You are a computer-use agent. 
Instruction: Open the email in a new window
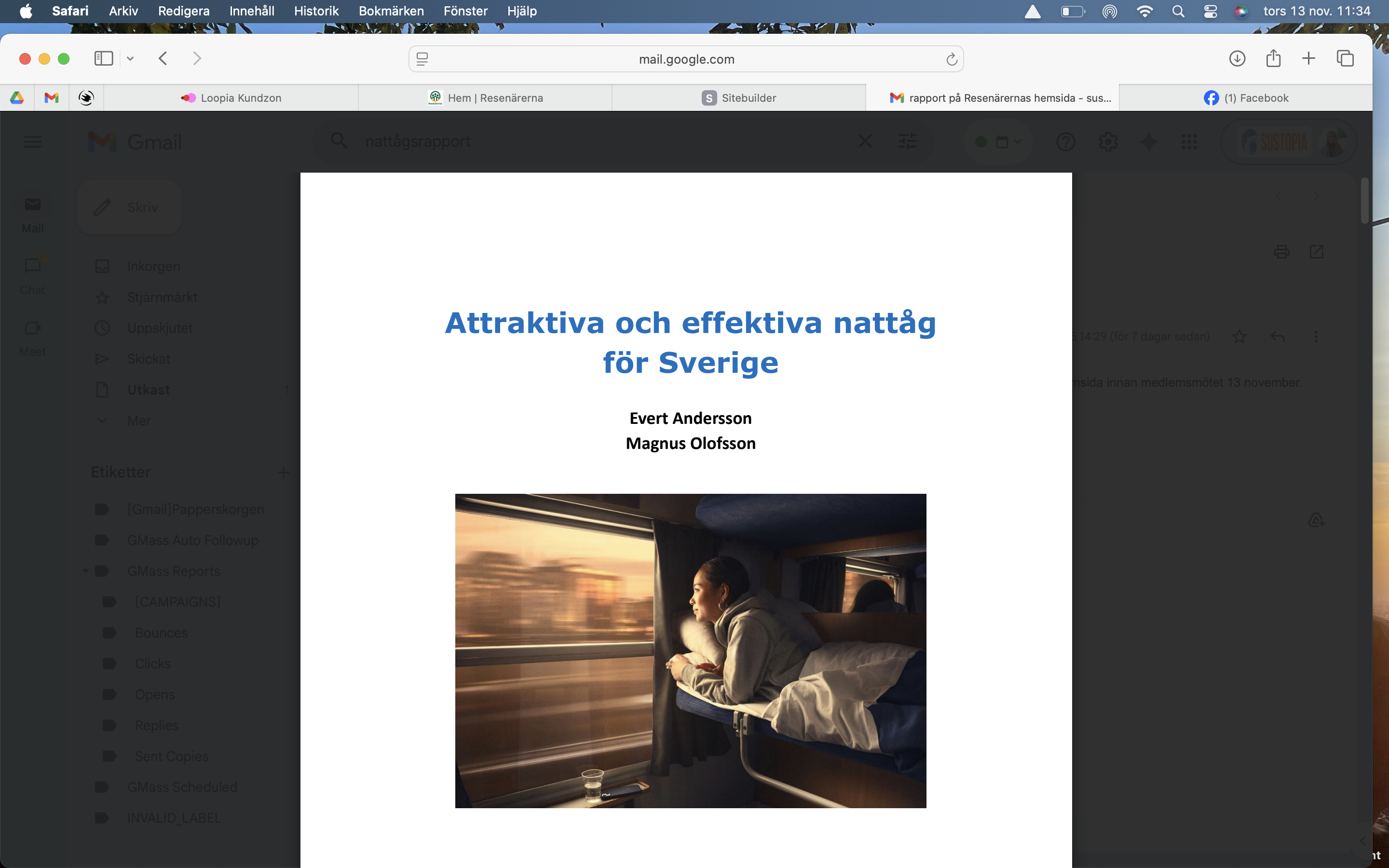tap(1316, 251)
